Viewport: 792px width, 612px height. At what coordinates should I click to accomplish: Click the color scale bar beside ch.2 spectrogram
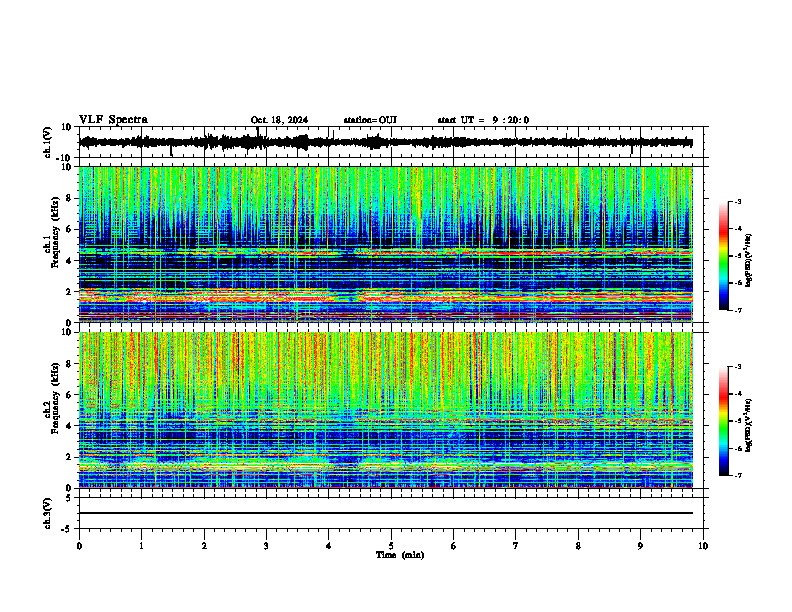[x=723, y=421]
